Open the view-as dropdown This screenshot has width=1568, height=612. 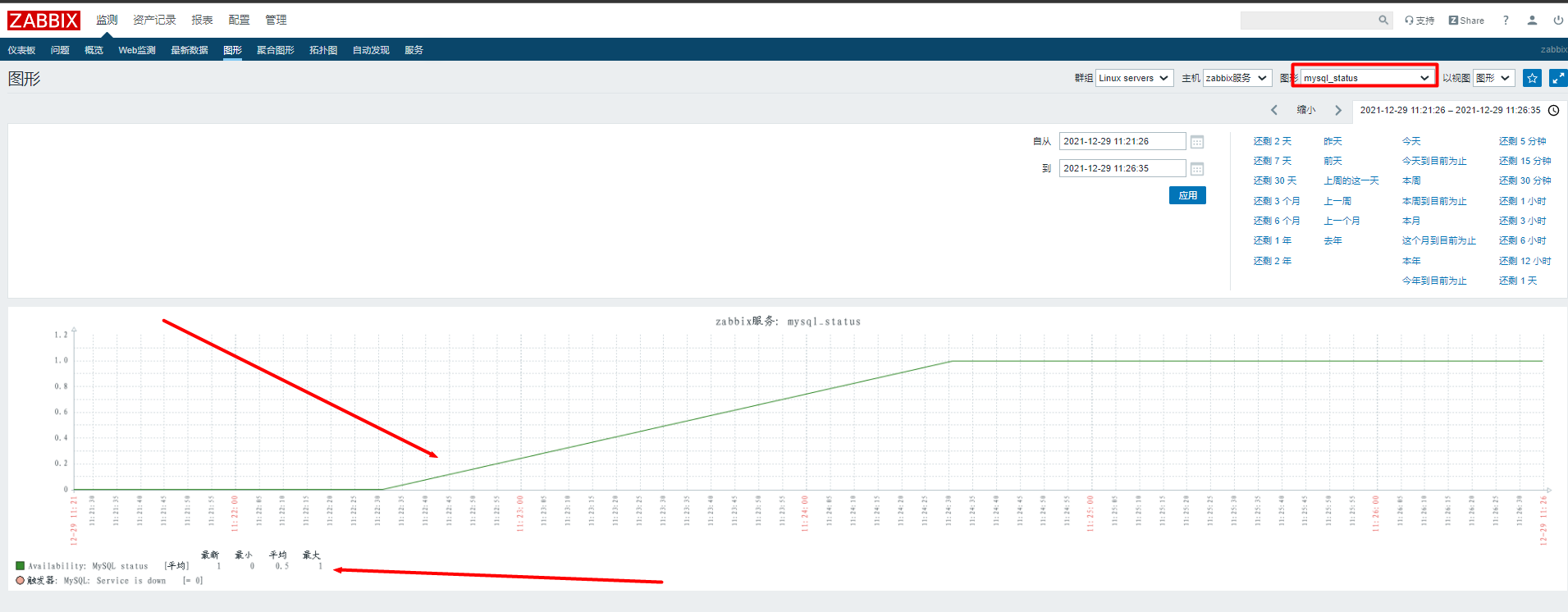pyautogui.click(x=1493, y=78)
